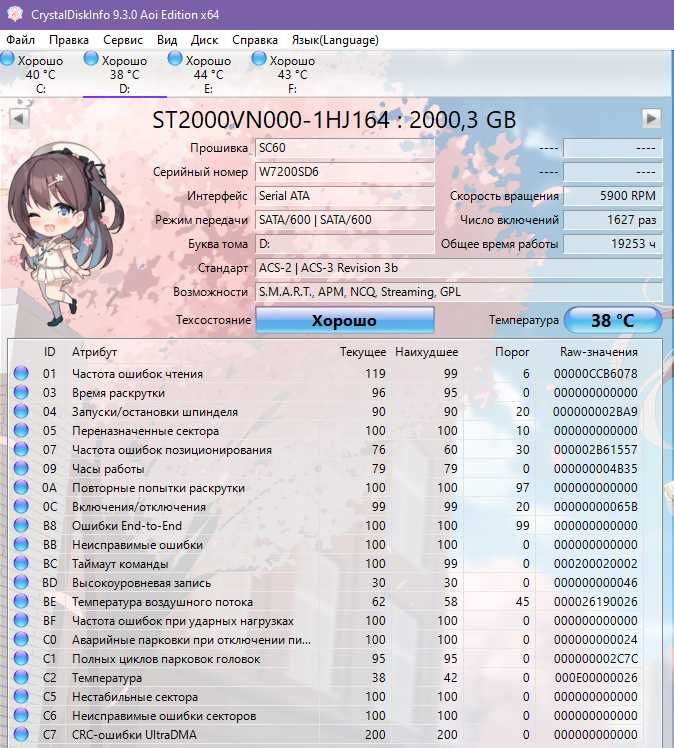Open the Файл menu
The image size is (674, 748).
pyautogui.click(x=21, y=40)
